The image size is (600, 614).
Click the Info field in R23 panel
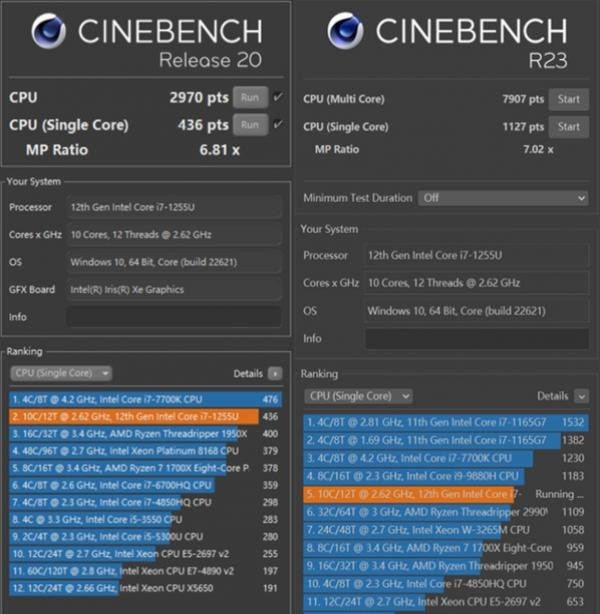click(477, 339)
